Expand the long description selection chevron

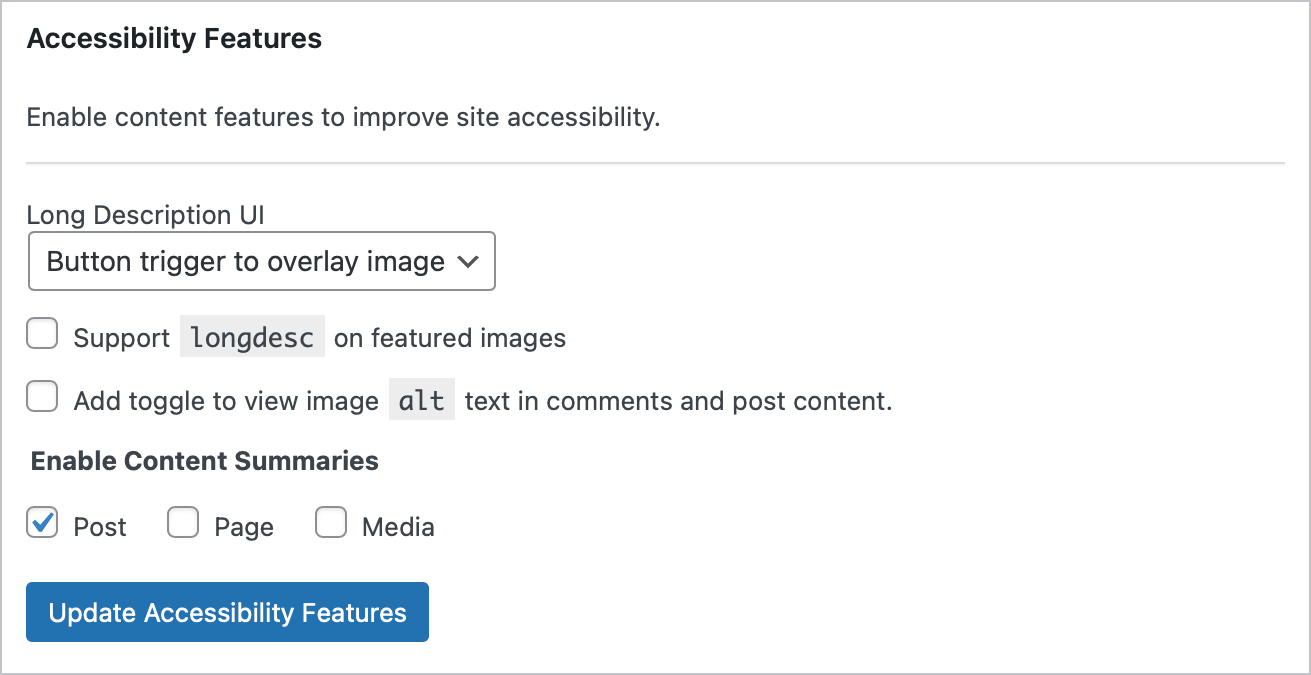pyautogui.click(x=468, y=261)
